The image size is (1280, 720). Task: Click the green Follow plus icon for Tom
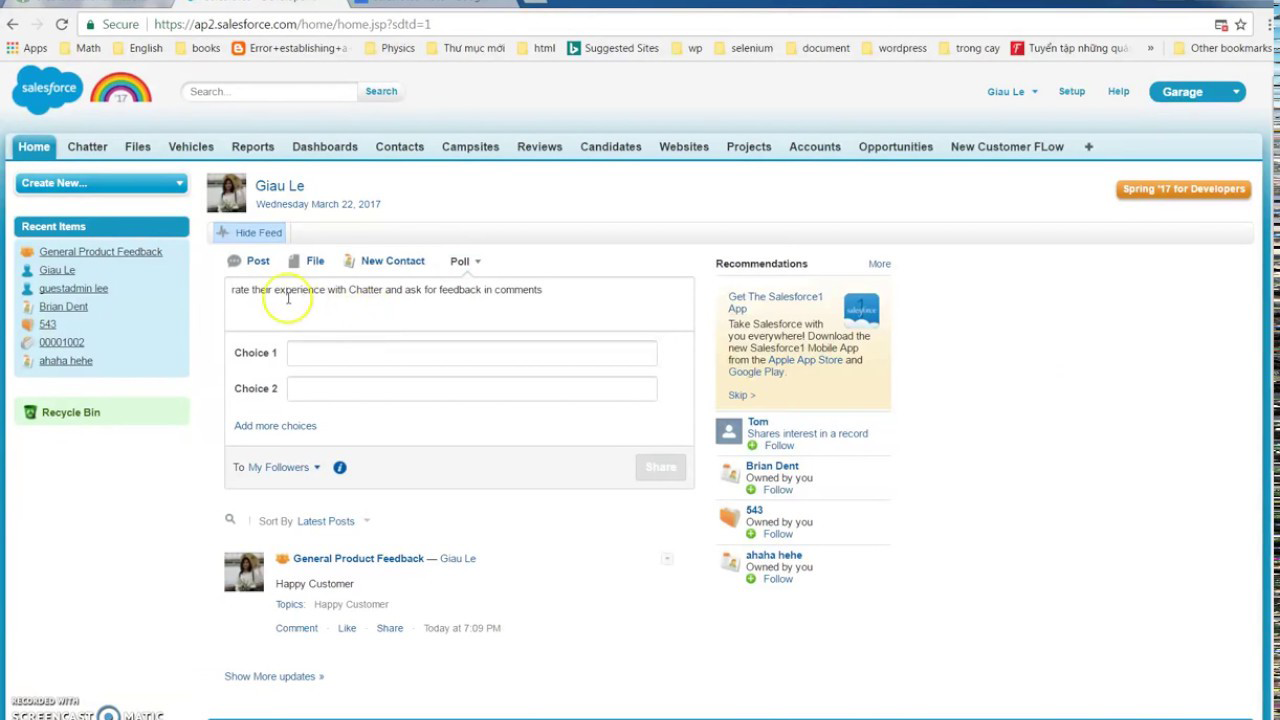point(752,446)
